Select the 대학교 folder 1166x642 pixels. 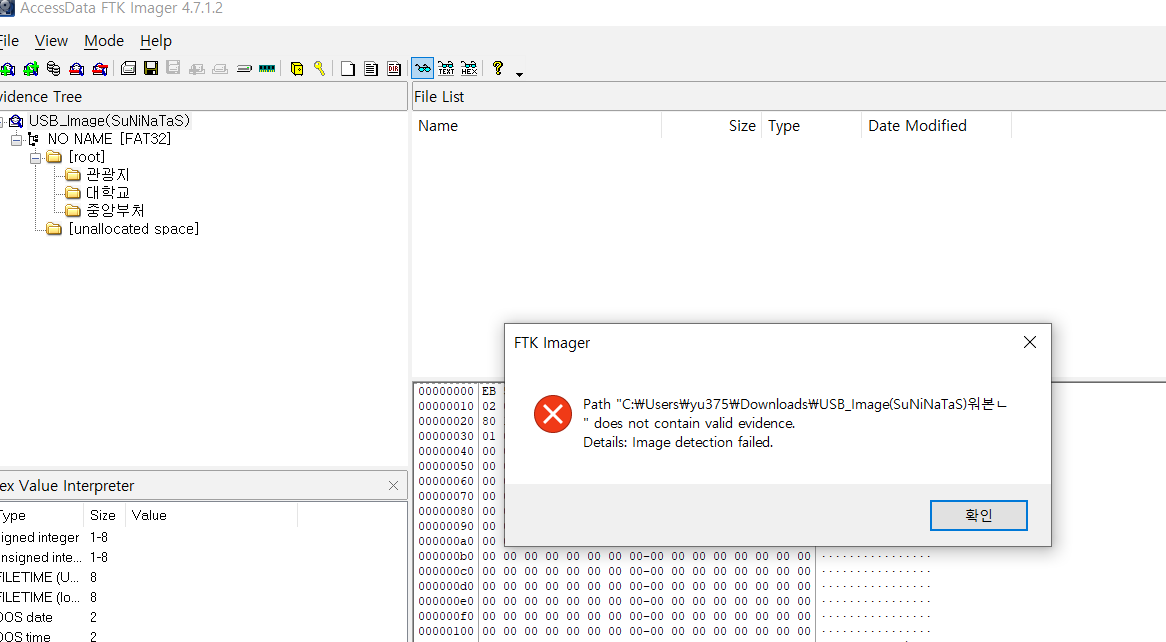coord(108,193)
